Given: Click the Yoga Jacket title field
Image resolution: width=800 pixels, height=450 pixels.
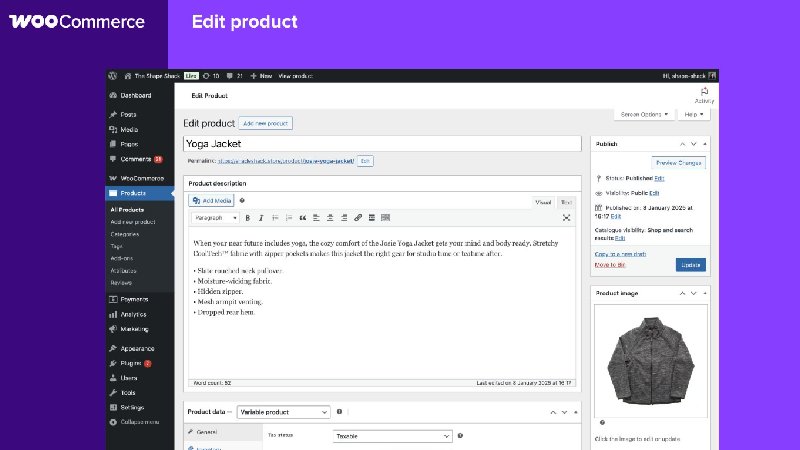Looking at the screenshot, I should [382, 143].
